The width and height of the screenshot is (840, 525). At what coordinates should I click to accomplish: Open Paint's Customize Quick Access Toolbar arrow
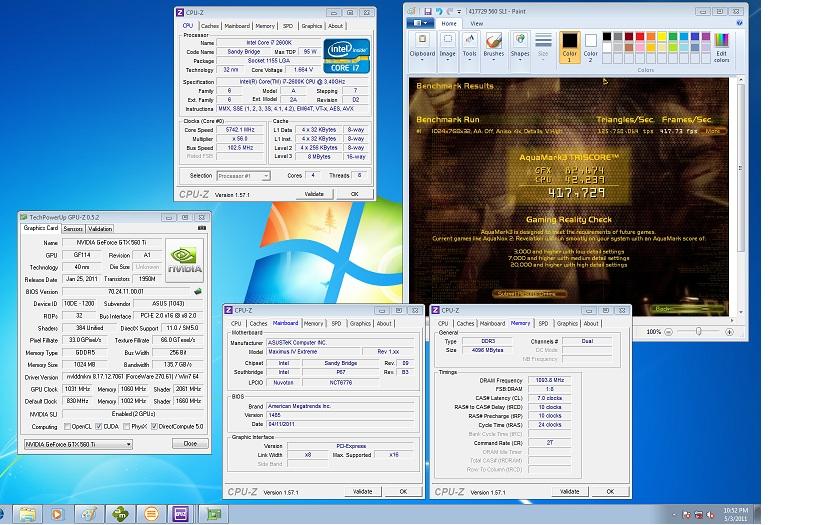click(x=459, y=12)
